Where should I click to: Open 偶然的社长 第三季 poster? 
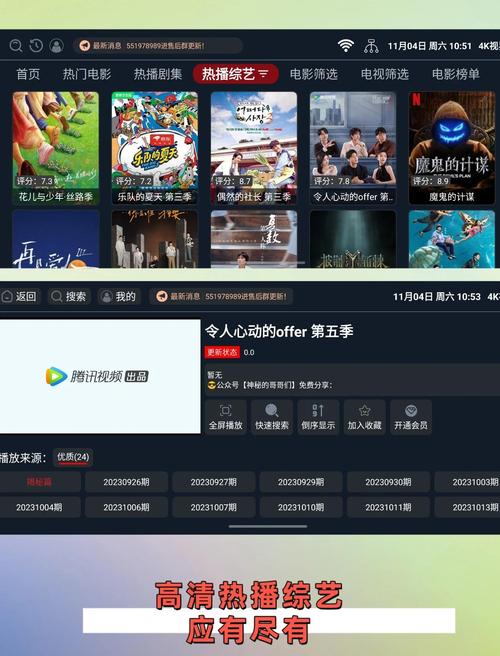coord(254,148)
